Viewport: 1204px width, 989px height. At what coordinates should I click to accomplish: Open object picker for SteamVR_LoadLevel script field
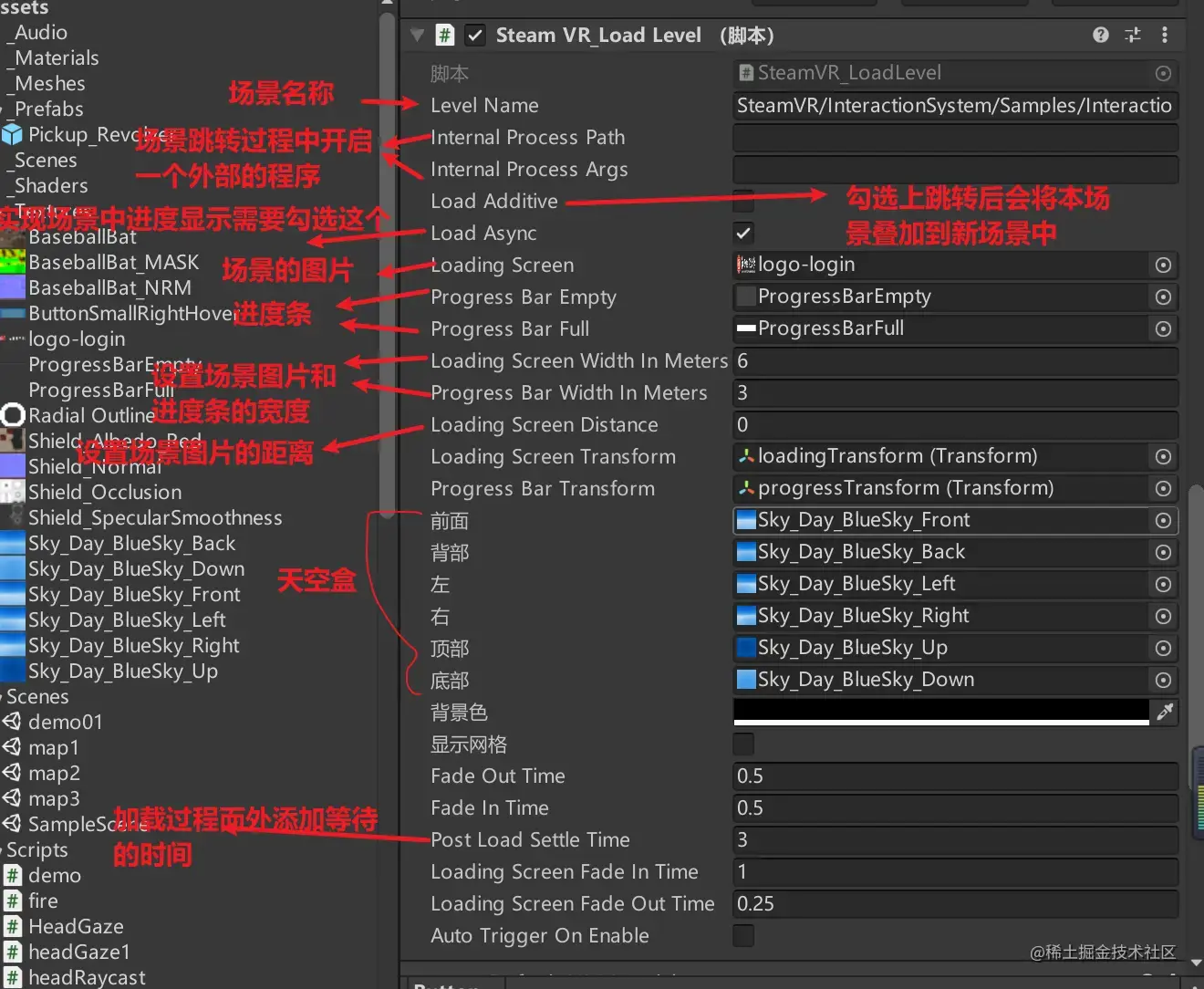coord(1163,73)
